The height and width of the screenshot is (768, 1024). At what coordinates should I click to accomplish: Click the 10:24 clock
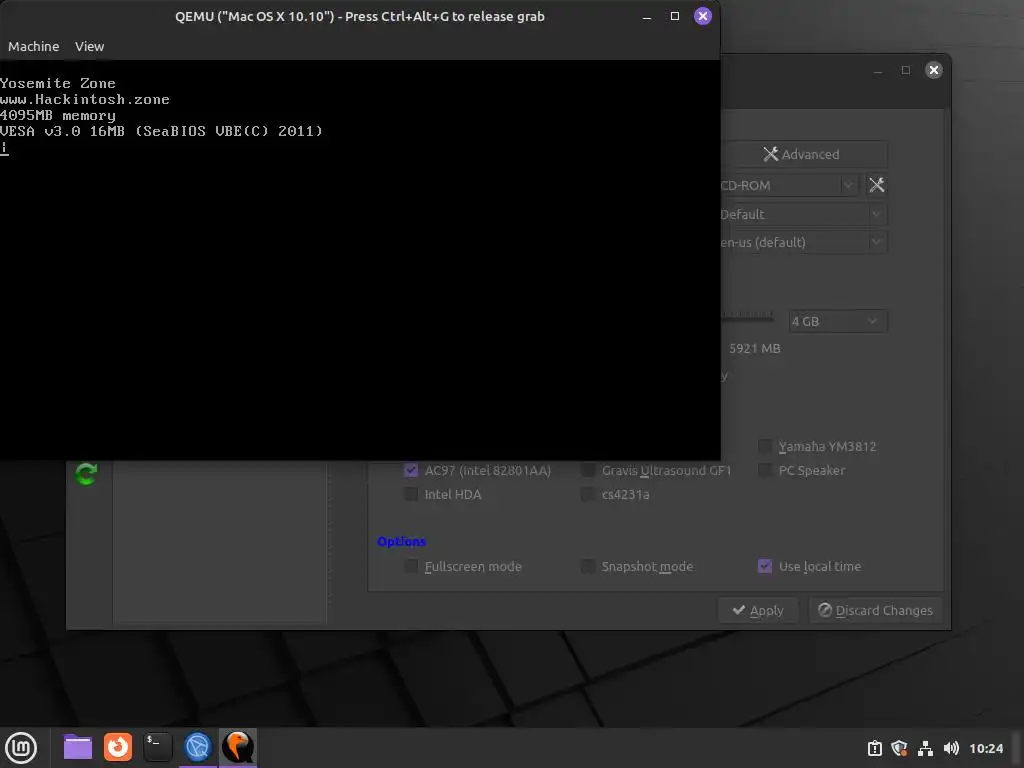click(986, 748)
